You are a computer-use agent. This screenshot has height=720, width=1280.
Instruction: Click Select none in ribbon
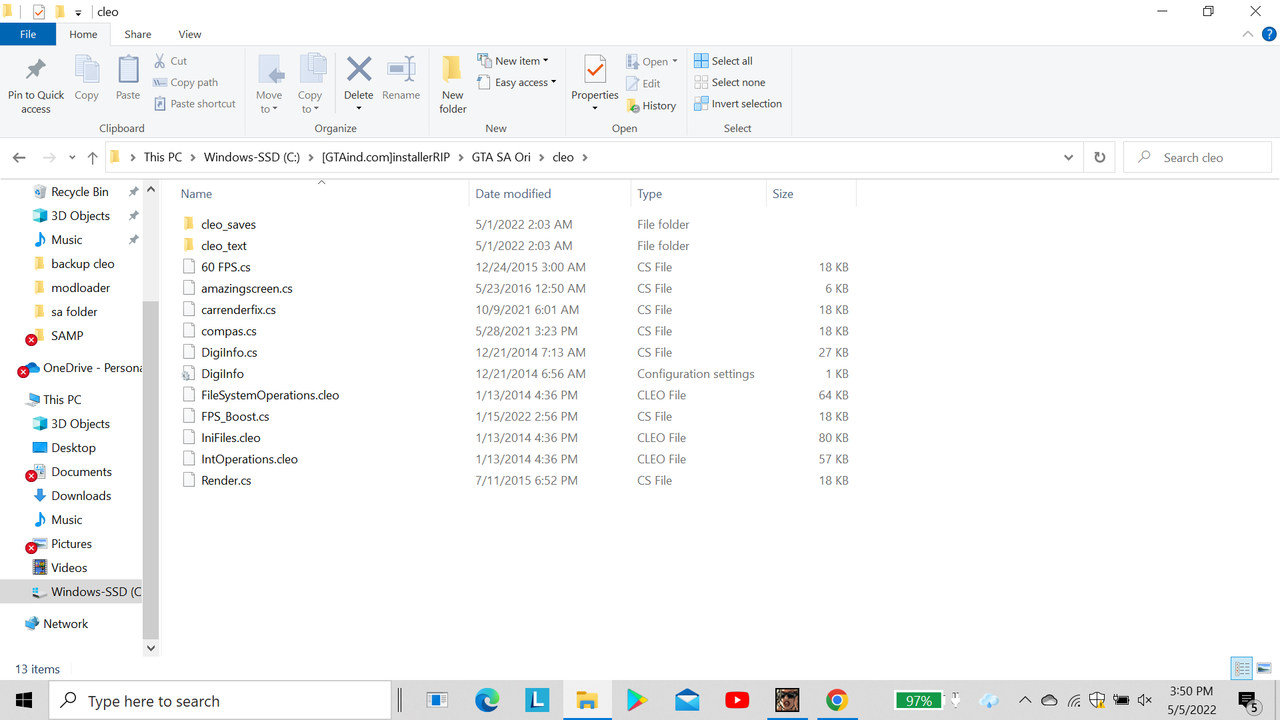pos(730,83)
